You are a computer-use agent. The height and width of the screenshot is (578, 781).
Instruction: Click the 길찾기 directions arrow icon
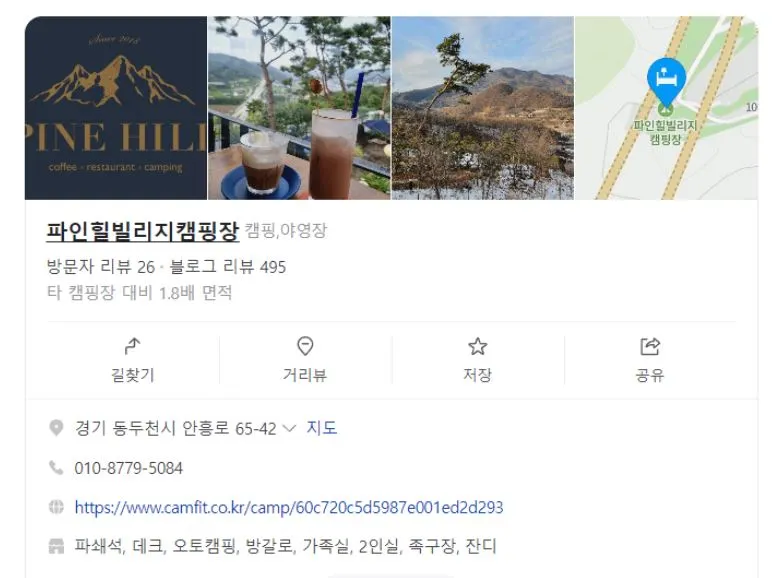[x=132, y=346]
